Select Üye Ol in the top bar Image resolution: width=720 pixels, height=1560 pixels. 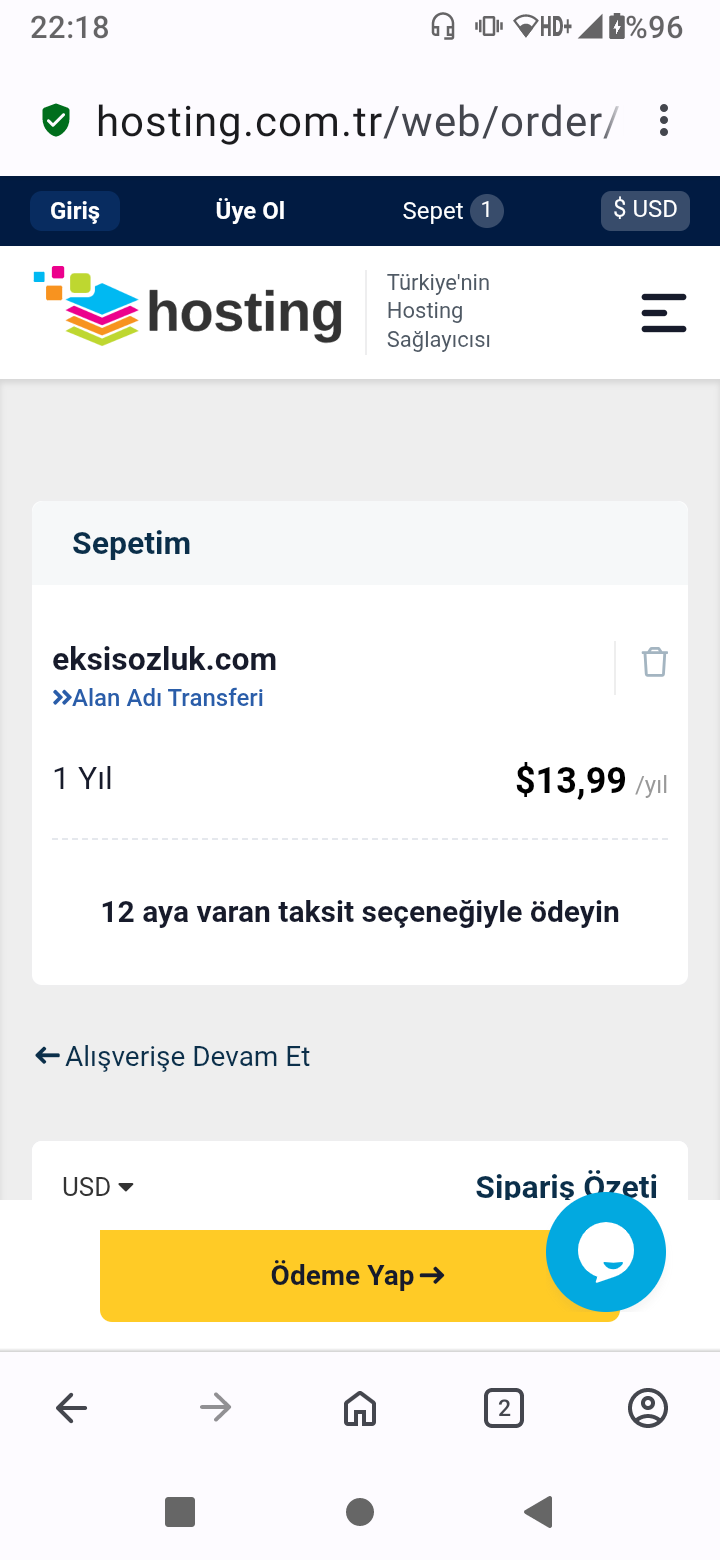click(250, 211)
